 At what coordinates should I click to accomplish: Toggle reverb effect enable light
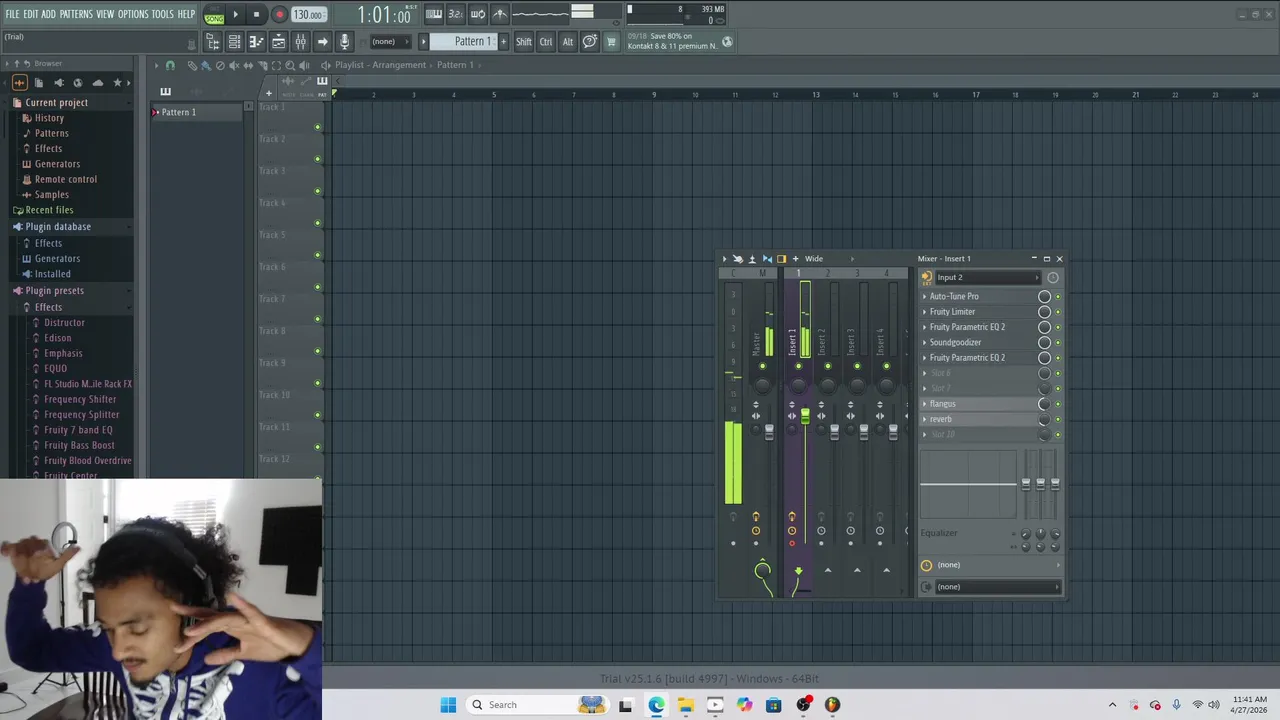pyautogui.click(x=1057, y=420)
